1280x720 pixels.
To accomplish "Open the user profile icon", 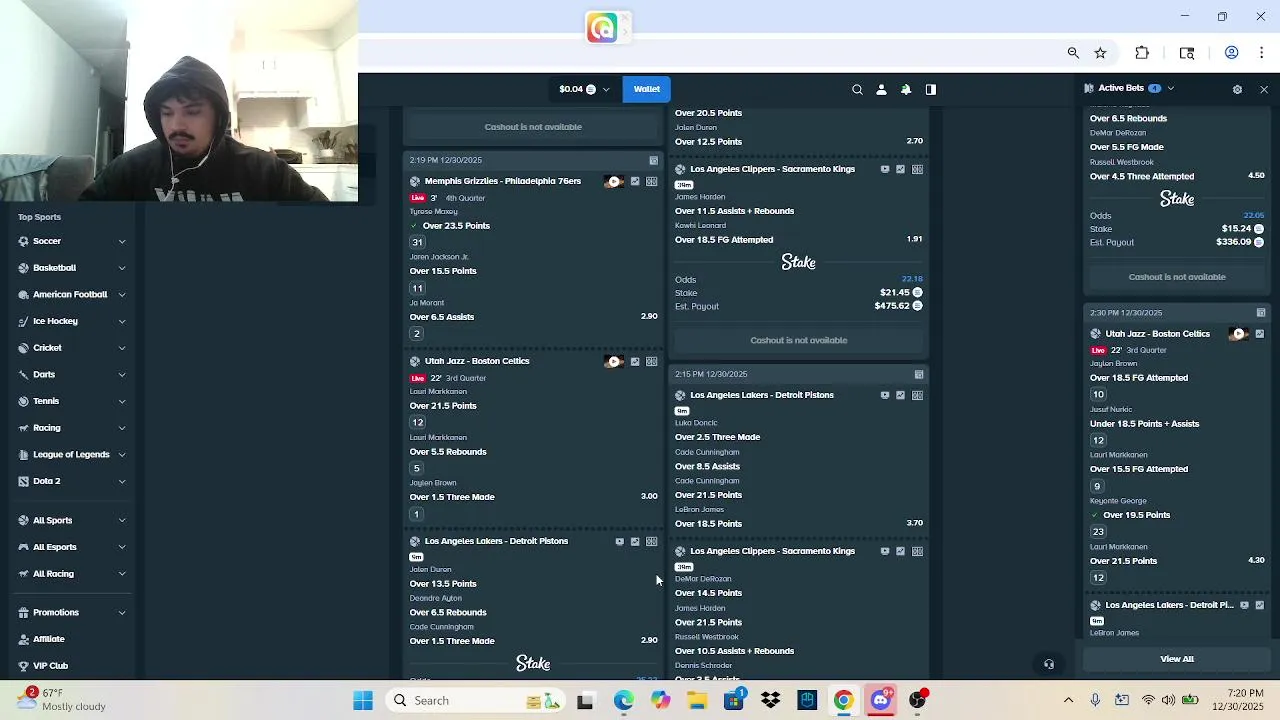I will (881, 89).
